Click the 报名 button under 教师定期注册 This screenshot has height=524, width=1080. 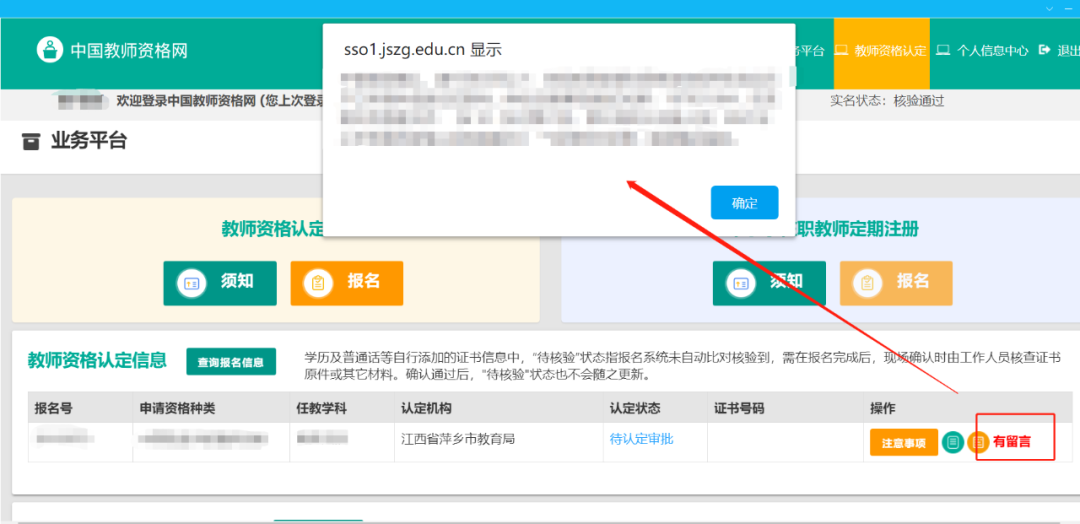[896, 283]
